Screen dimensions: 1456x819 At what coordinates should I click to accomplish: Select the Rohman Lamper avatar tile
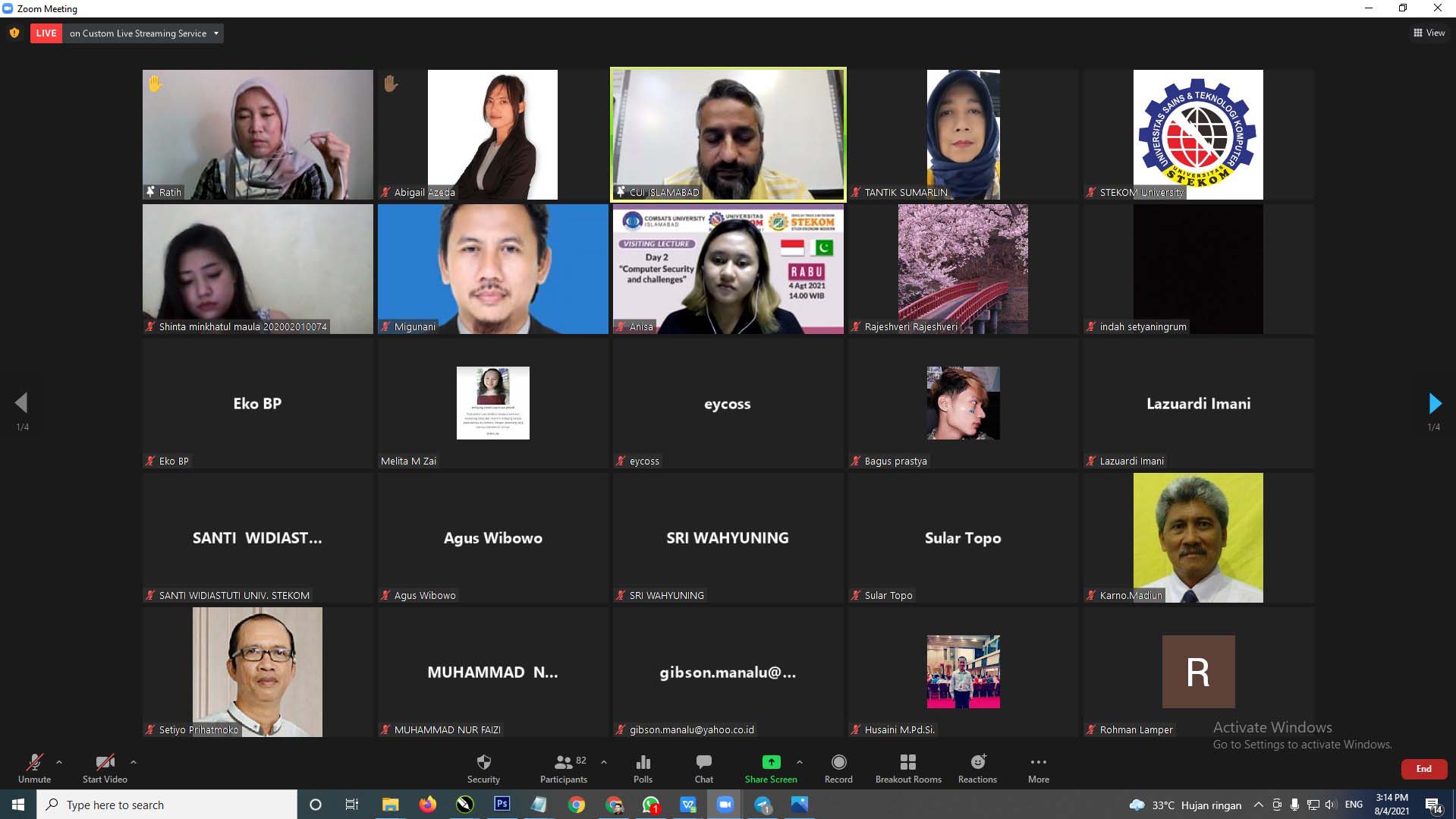click(x=1198, y=672)
